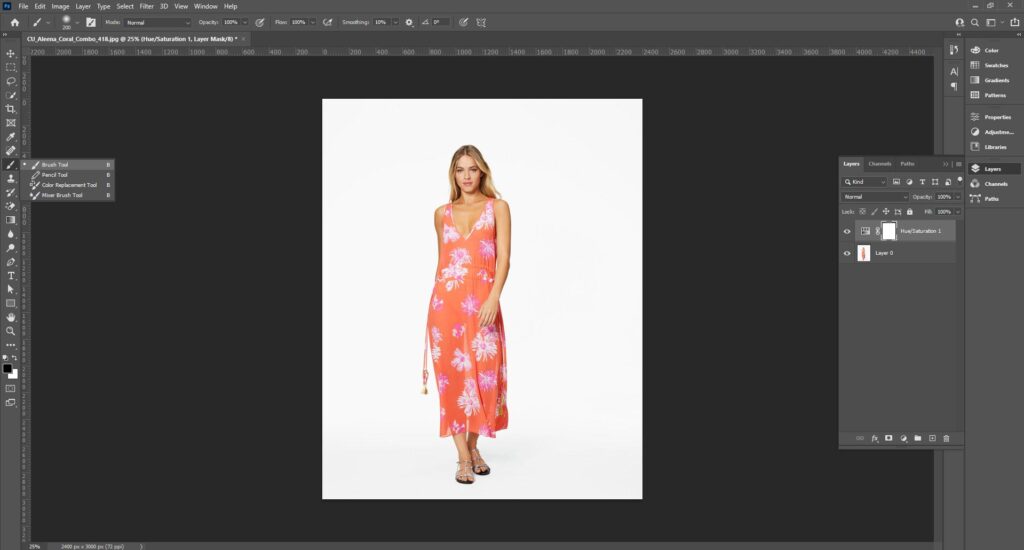Image resolution: width=1024 pixels, height=550 pixels.
Task: Open the brush settings panel toggle
Action: [91, 22]
